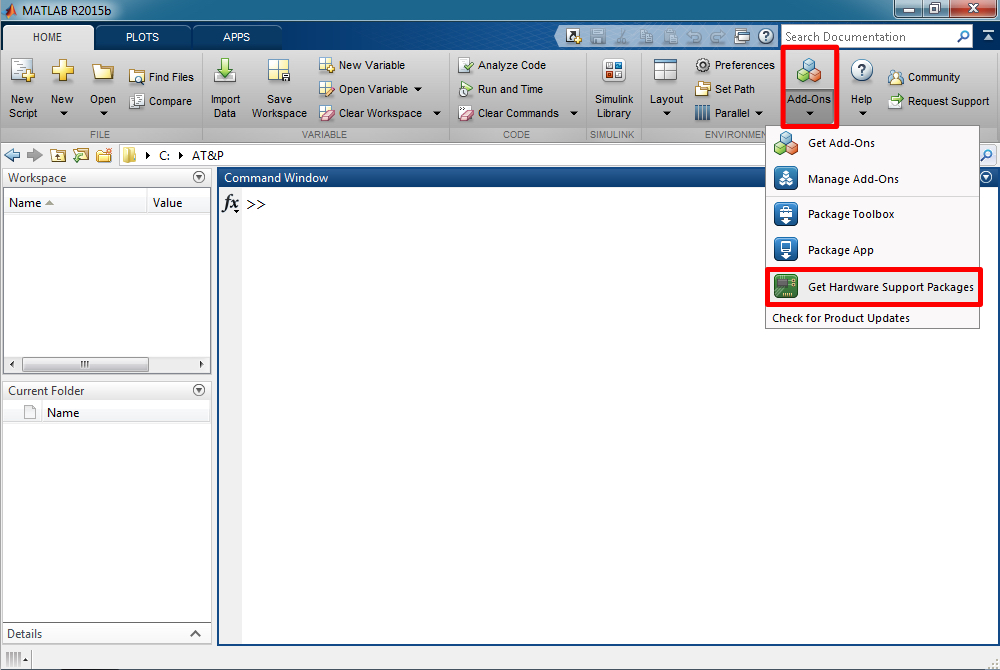Click the AT&P folder in address bar
The width and height of the screenshot is (1000, 670).
pos(208,156)
